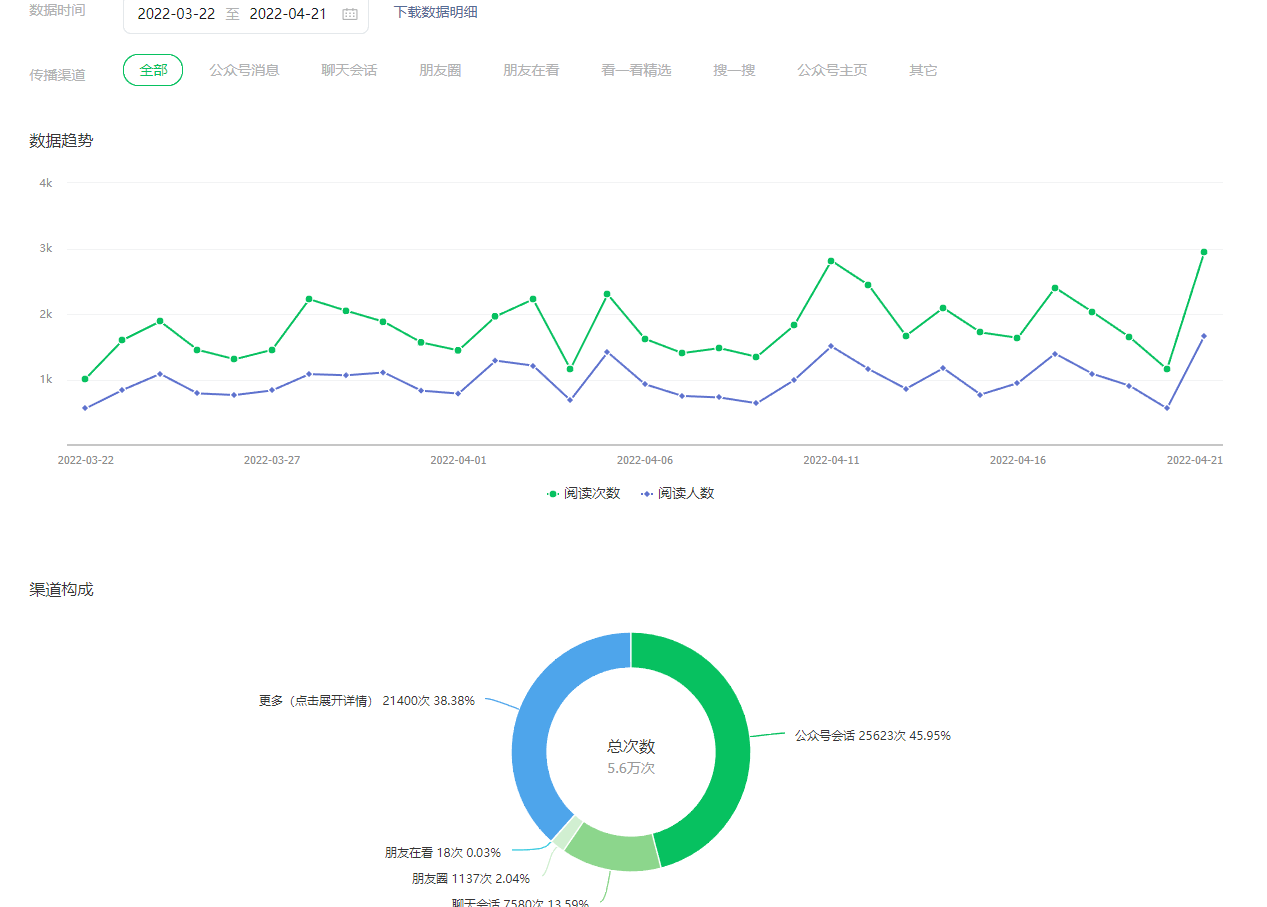Open end date 2022-04-21 picker
The height and width of the screenshot is (907, 1267).
click(288, 14)
